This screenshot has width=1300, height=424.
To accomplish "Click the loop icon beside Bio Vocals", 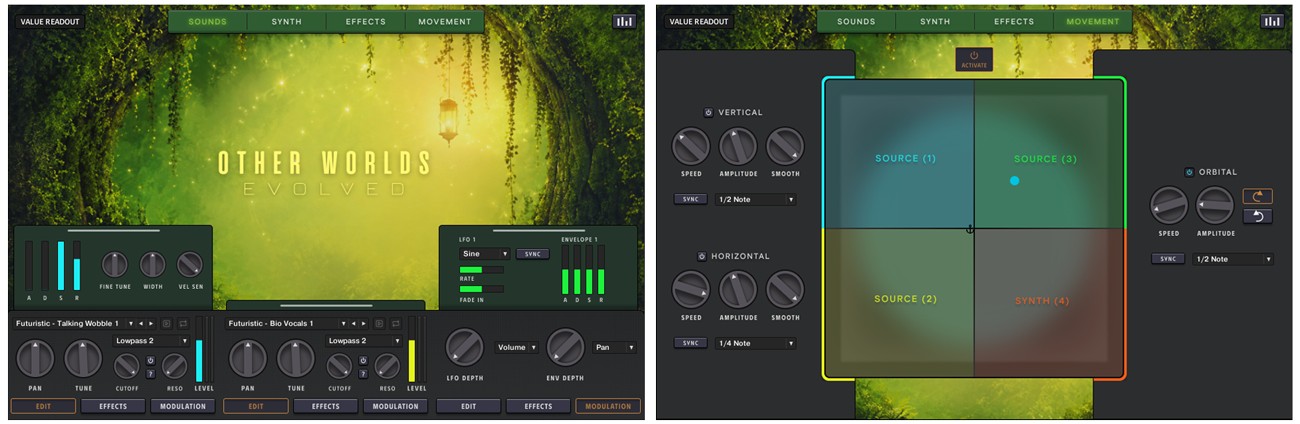I will point(395,324).
